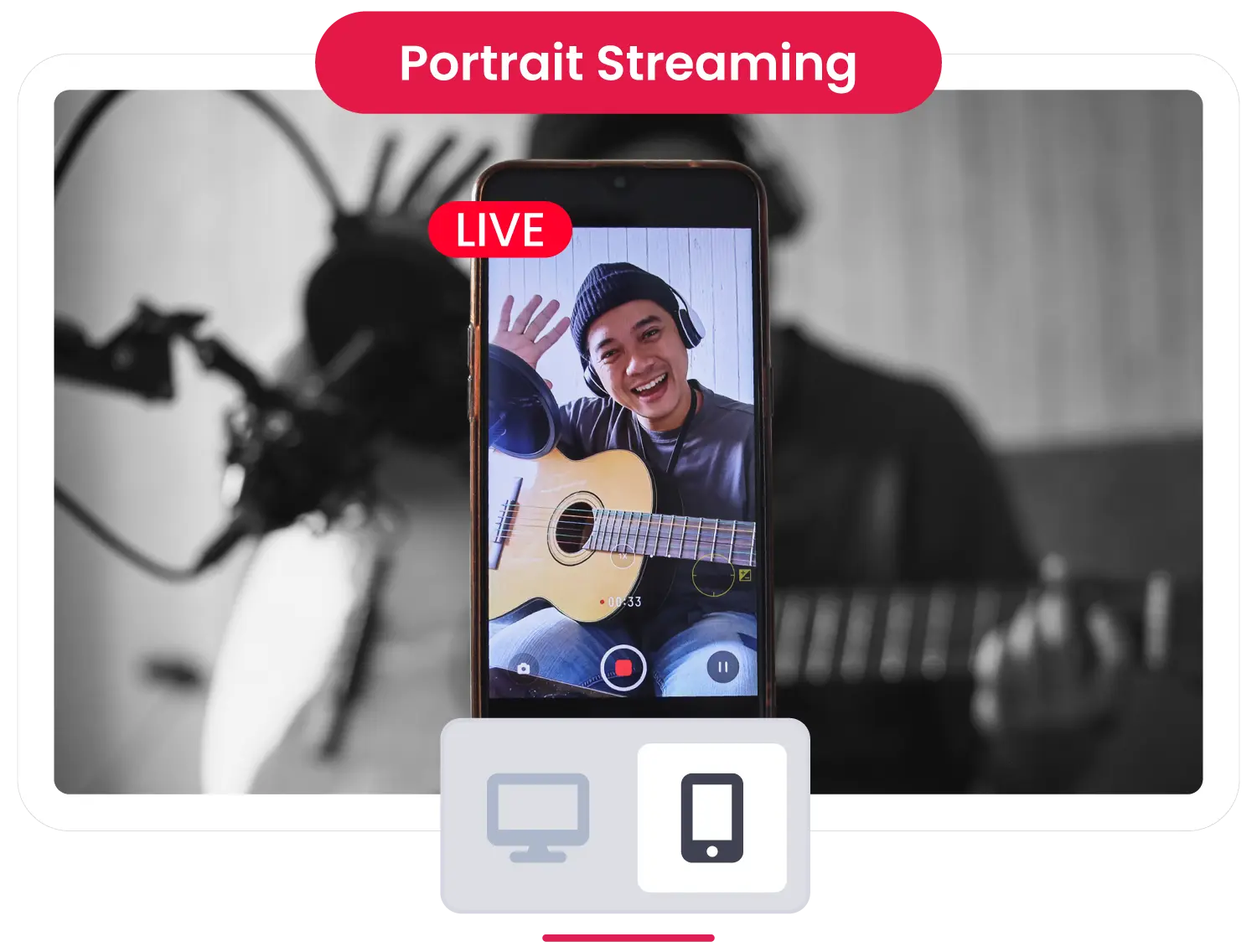Viewport: 1257px width, 952px height.
Task: Tap the zoom level dots beside 1X
Action: pyautogui.click(x=660, y=556)
